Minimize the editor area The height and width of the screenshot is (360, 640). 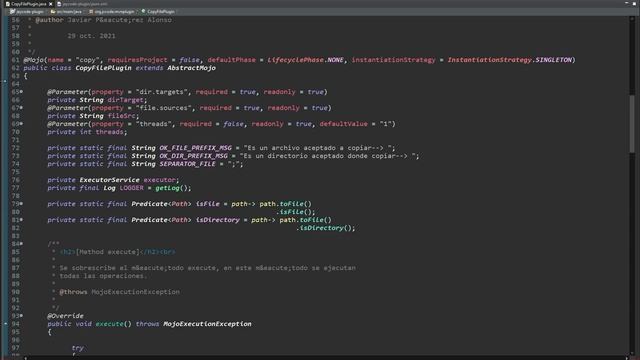(x=627, y=3)
